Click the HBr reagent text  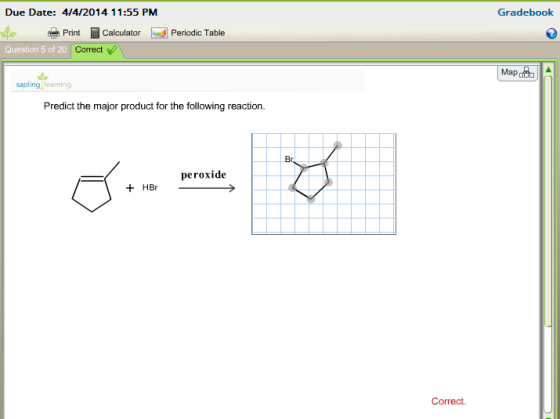pyautogui.click(x=150, y=188)
